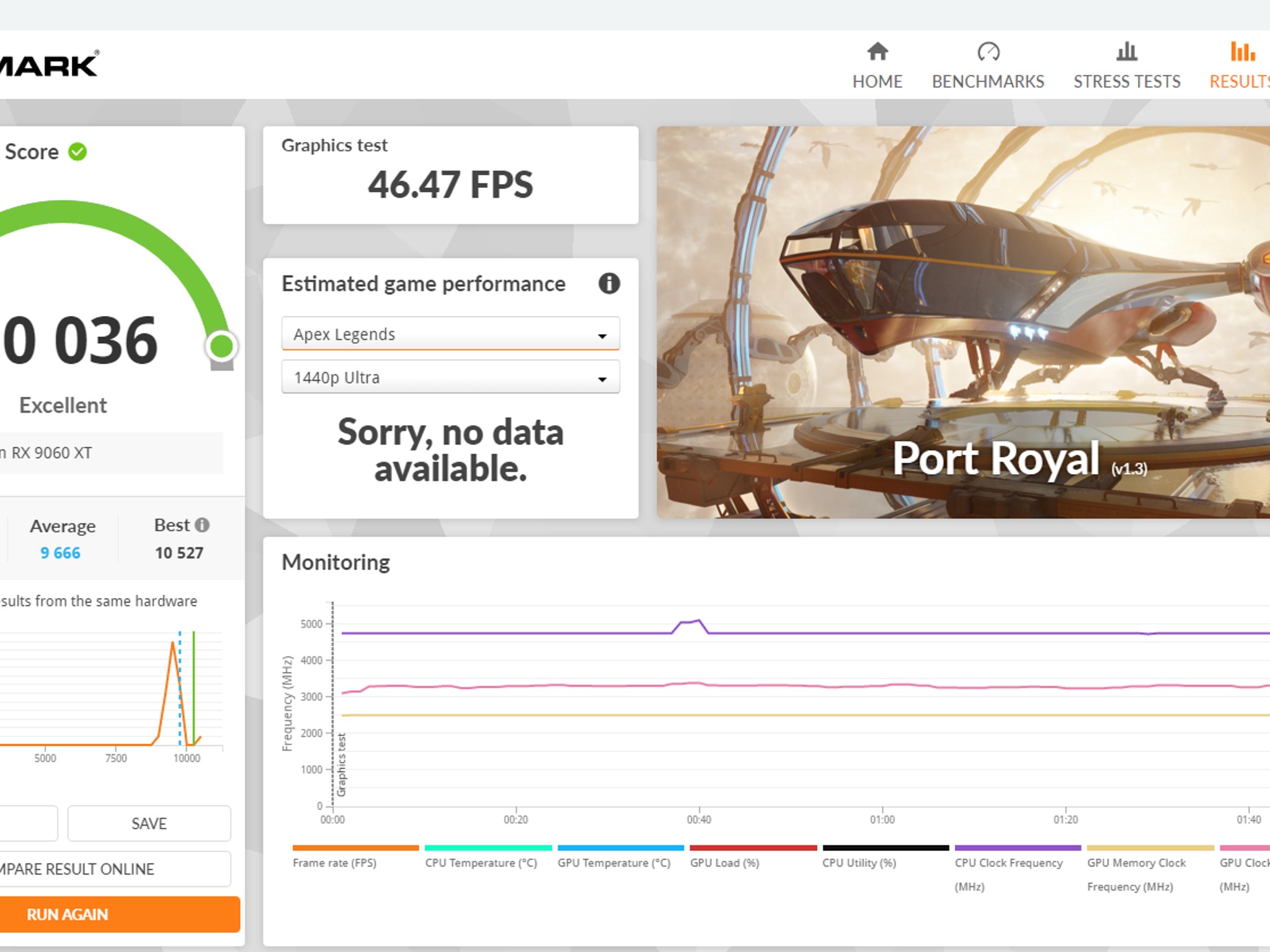Click the Port Royal (v1.3) title text

[x=1020, y=459]
